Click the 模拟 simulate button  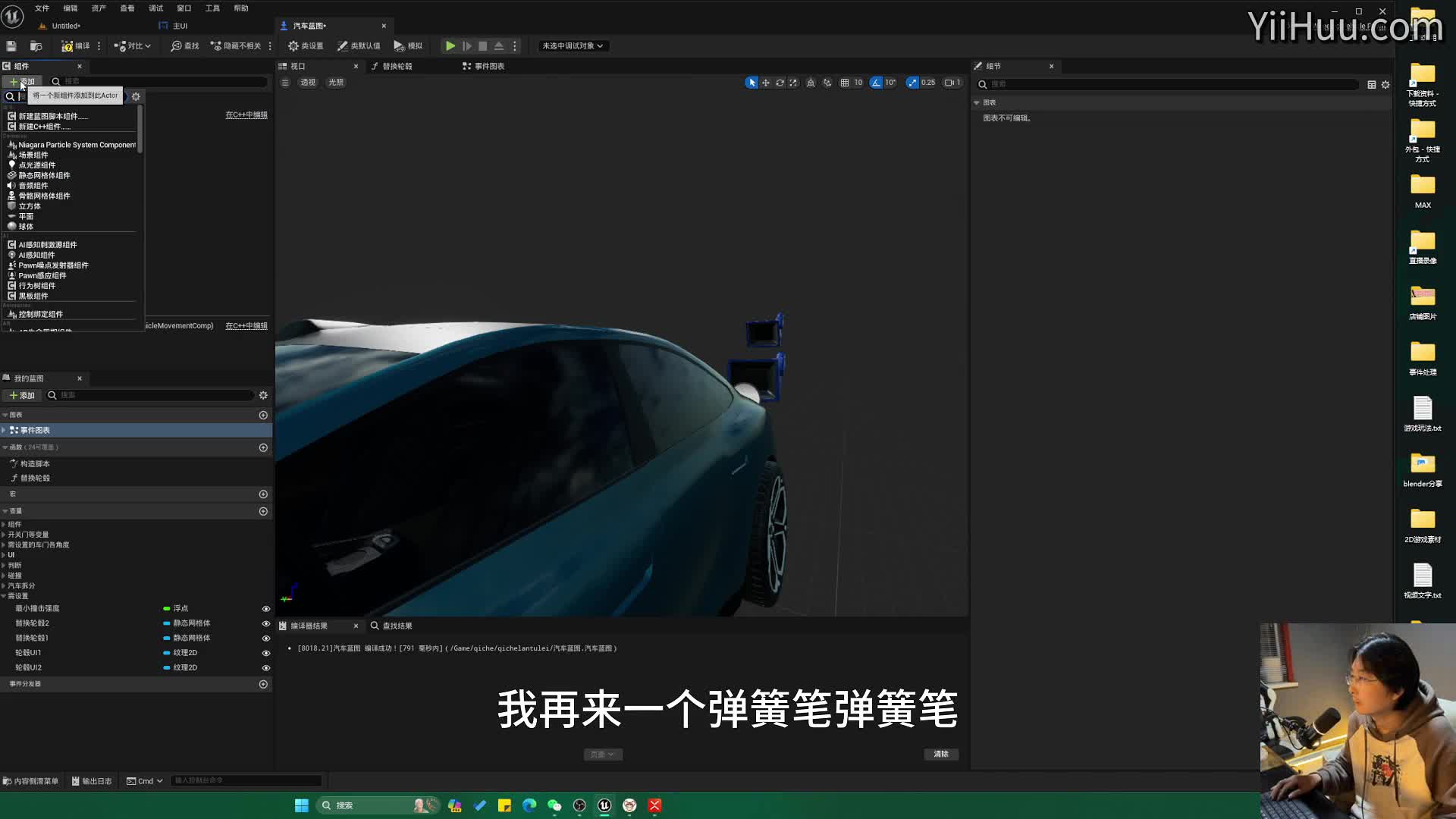point(408,46)
